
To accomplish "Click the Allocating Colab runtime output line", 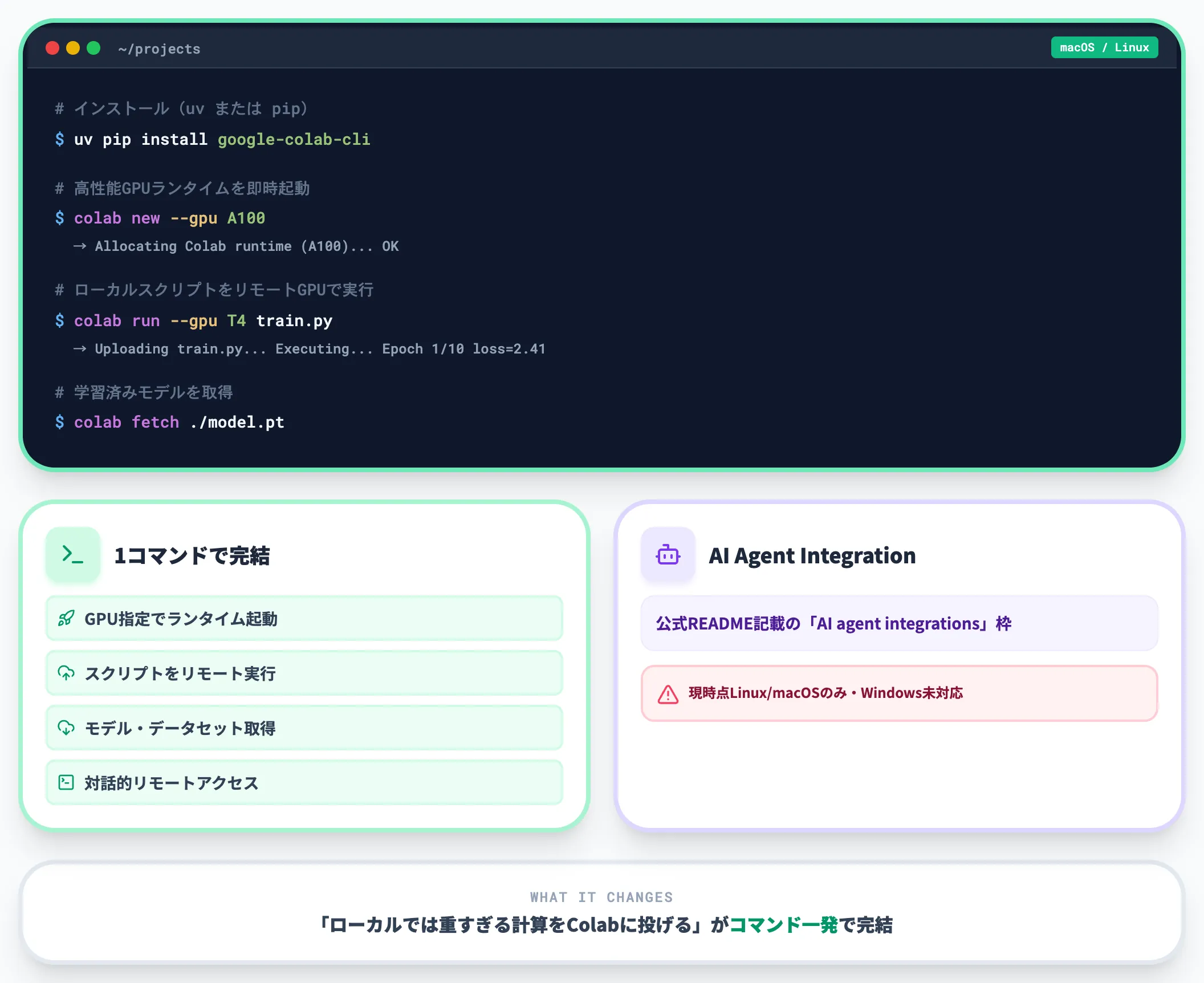I will coord(236,246).
